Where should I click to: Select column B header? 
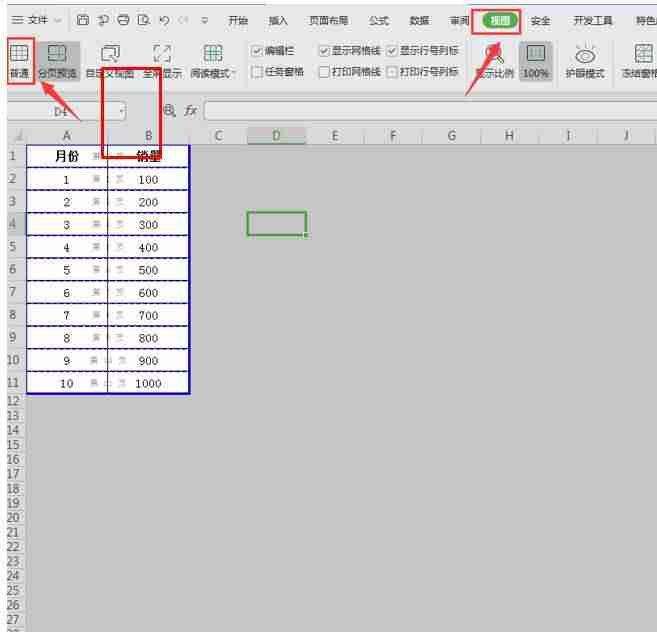pos(148,136)
